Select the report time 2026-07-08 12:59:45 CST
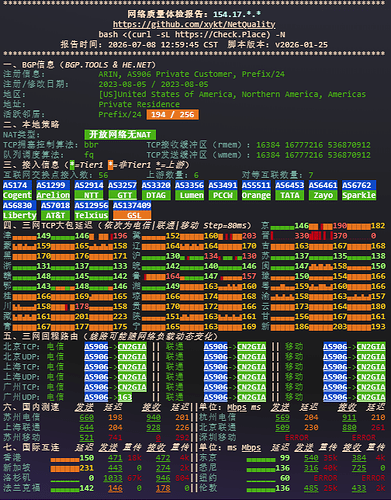 click(x=163, y=45)
